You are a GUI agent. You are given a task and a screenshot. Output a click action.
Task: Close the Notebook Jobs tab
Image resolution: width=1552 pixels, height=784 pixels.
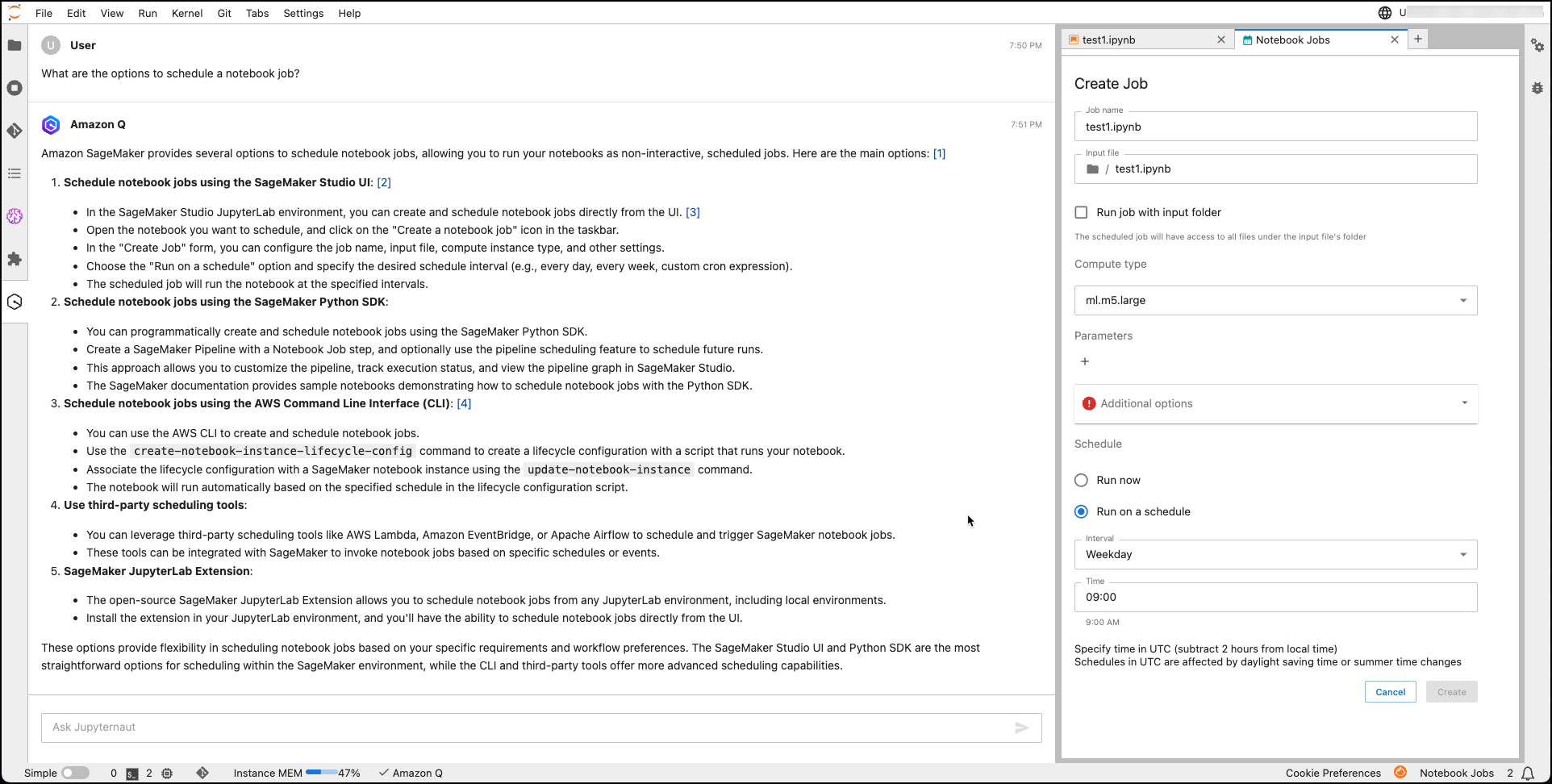(x=1395, y=40)
